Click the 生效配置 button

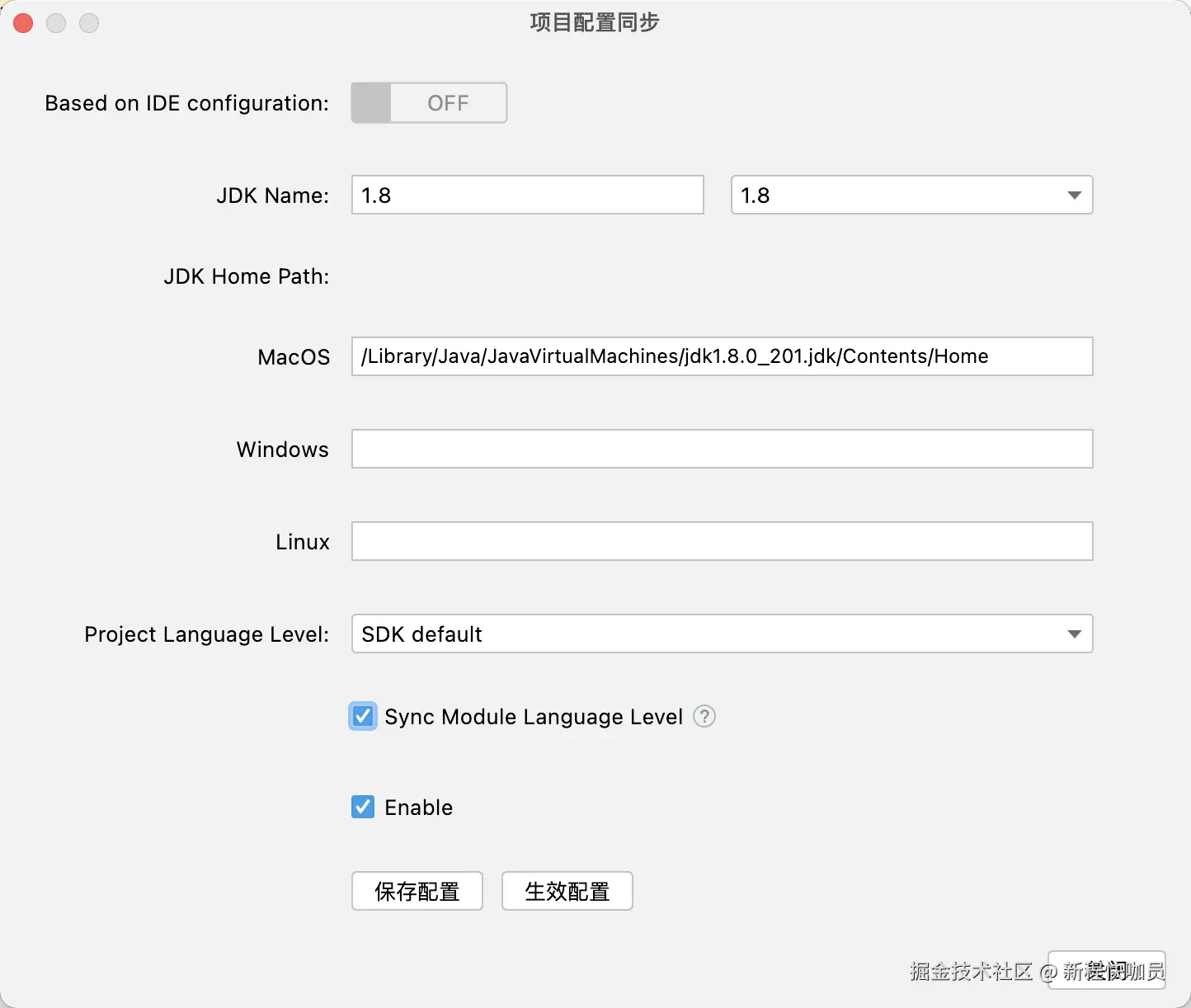(567, 891)
